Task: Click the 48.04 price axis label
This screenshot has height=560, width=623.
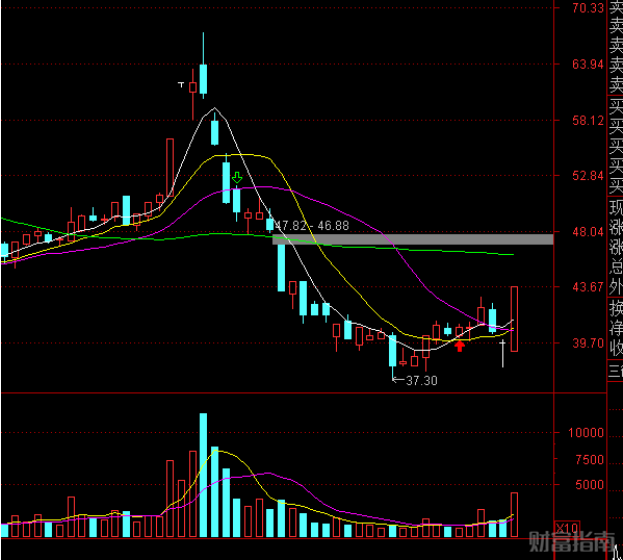Action: click(x=588, y=231)
